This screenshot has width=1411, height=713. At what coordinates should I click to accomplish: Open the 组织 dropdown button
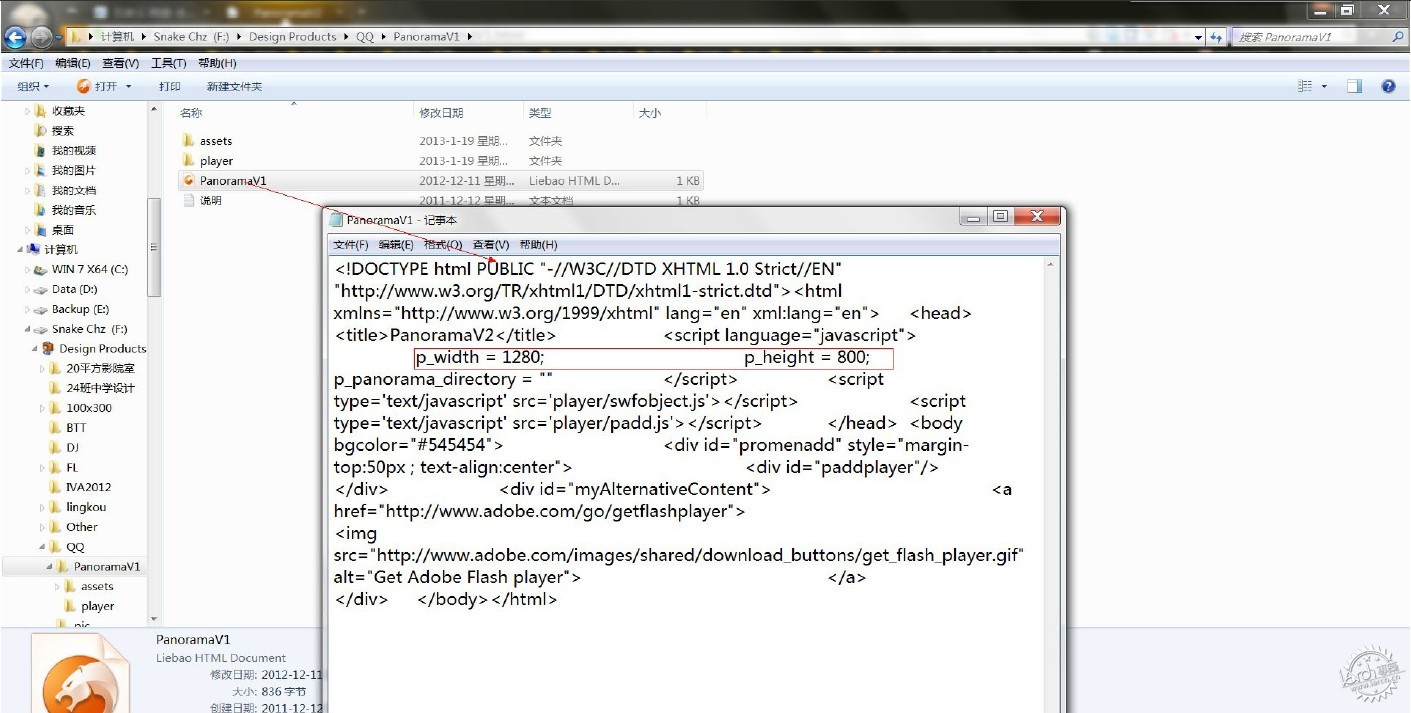pos(32,87)
